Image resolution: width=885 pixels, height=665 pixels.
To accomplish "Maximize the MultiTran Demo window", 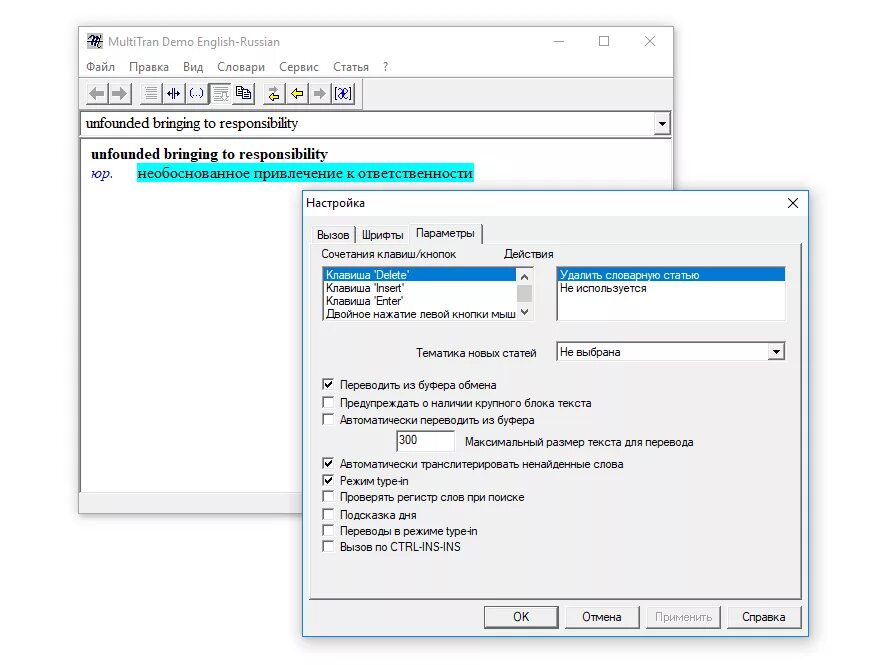I will (604, 41).
